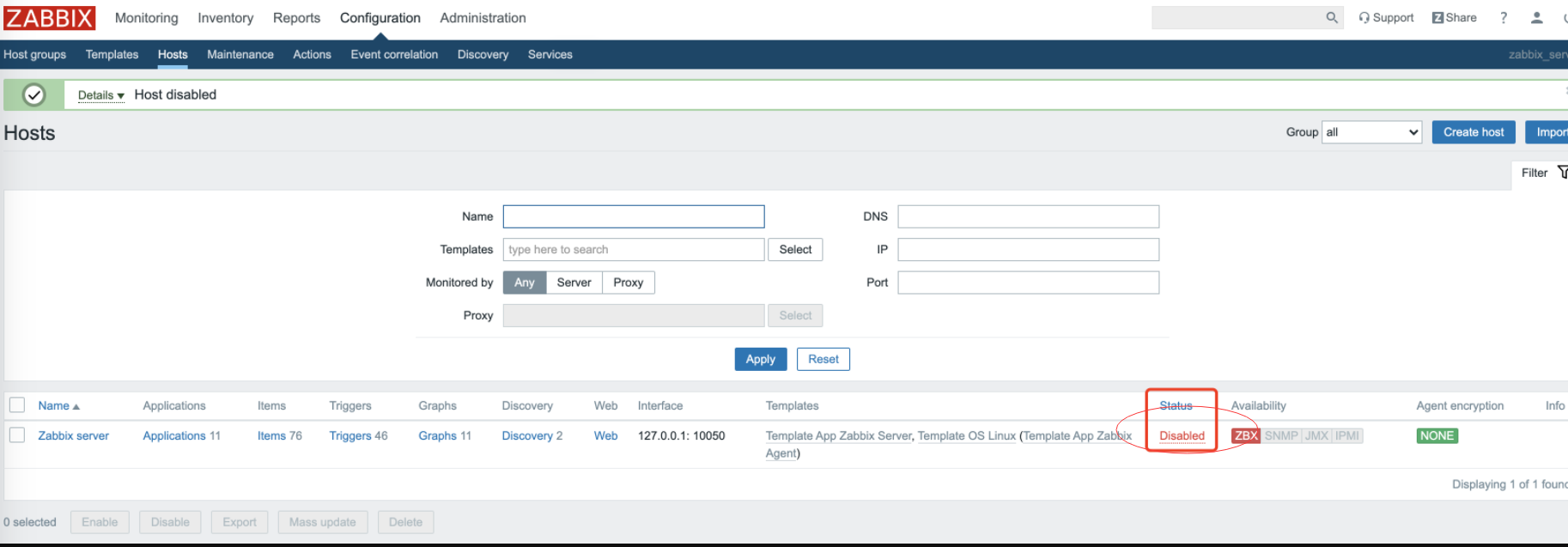Click the Name filter input field
Viewport: 1568px width, 547px height.
[633, 216]
